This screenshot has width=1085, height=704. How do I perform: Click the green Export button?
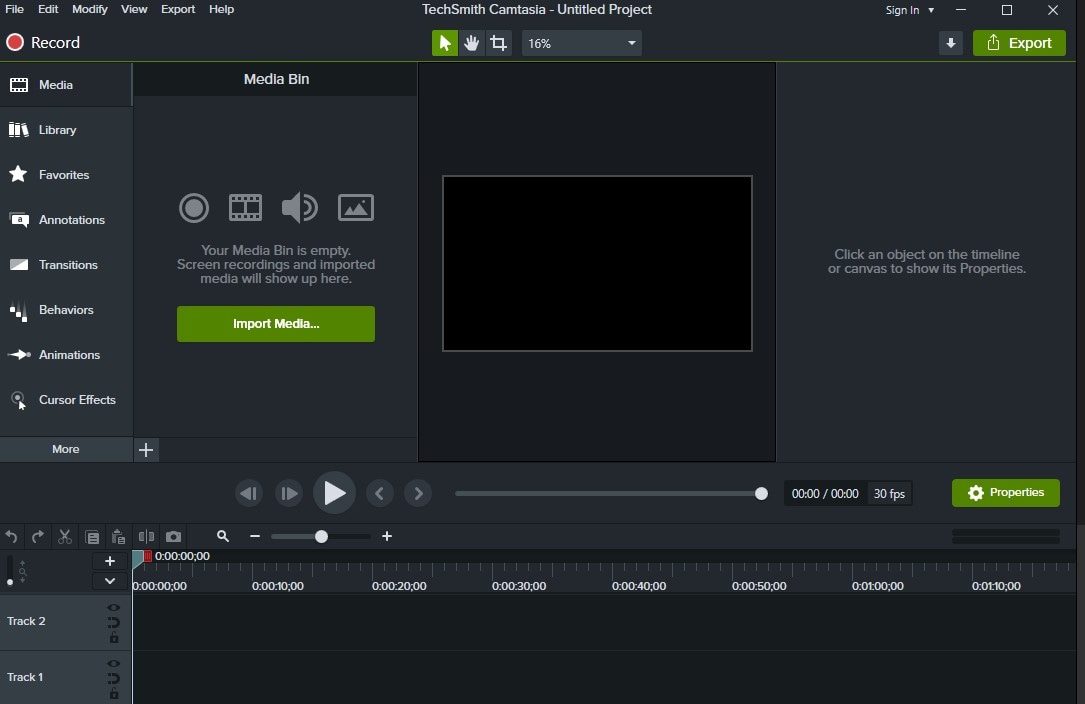(x=1019, y=43)
